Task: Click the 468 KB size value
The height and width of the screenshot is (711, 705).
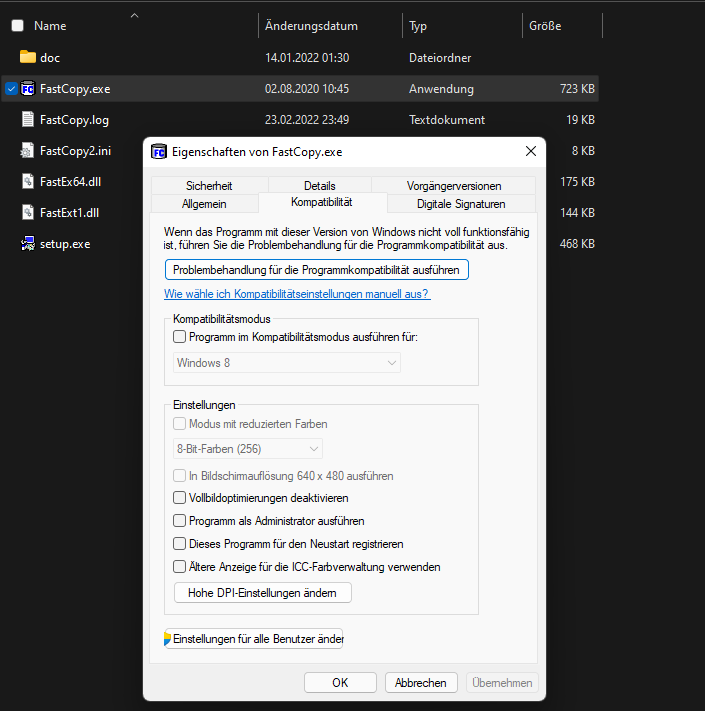Action: (x=577, y=243)
